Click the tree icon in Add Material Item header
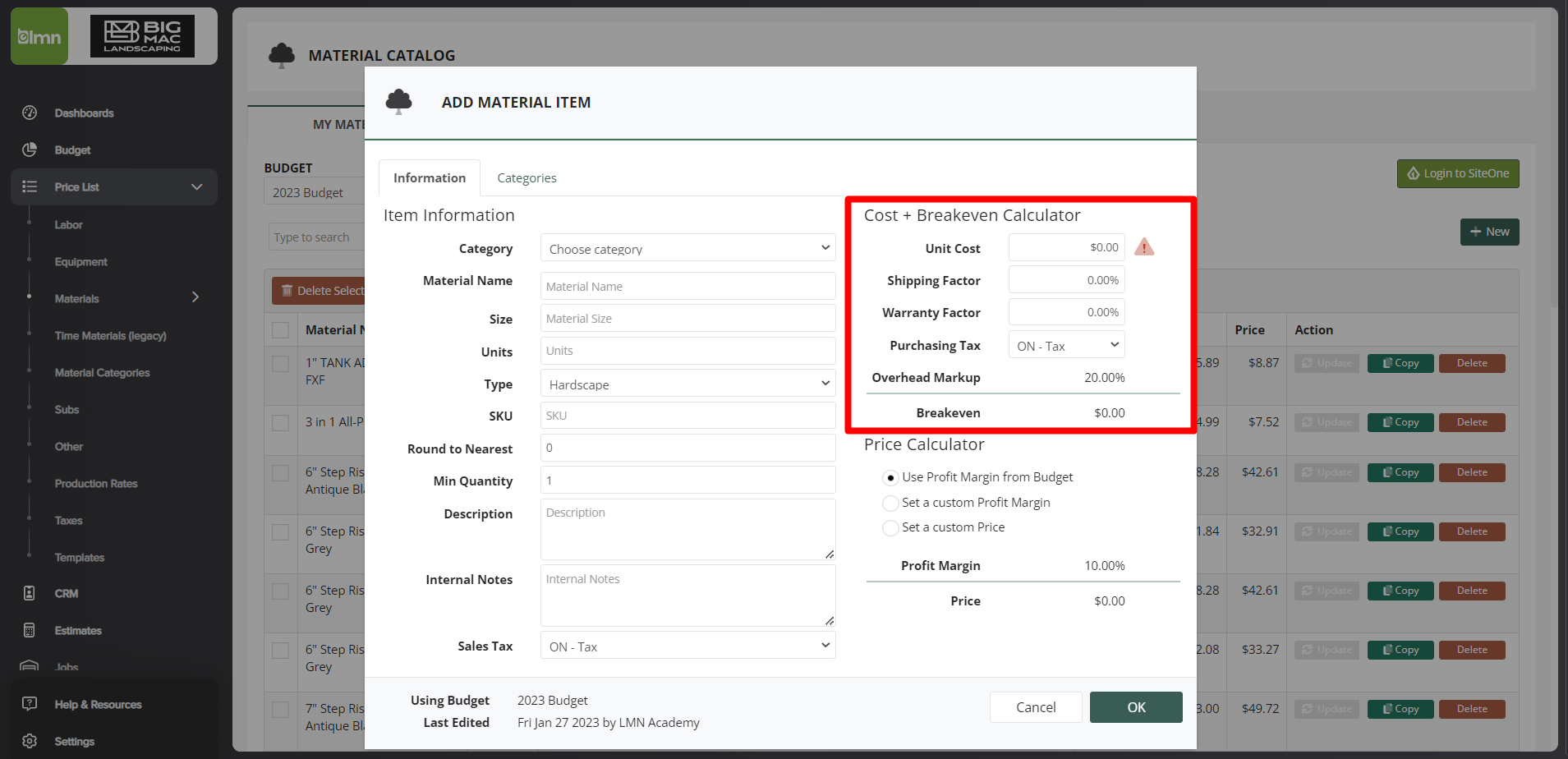This screenshot has height=759, width=1568. click(x=398, y=102)
